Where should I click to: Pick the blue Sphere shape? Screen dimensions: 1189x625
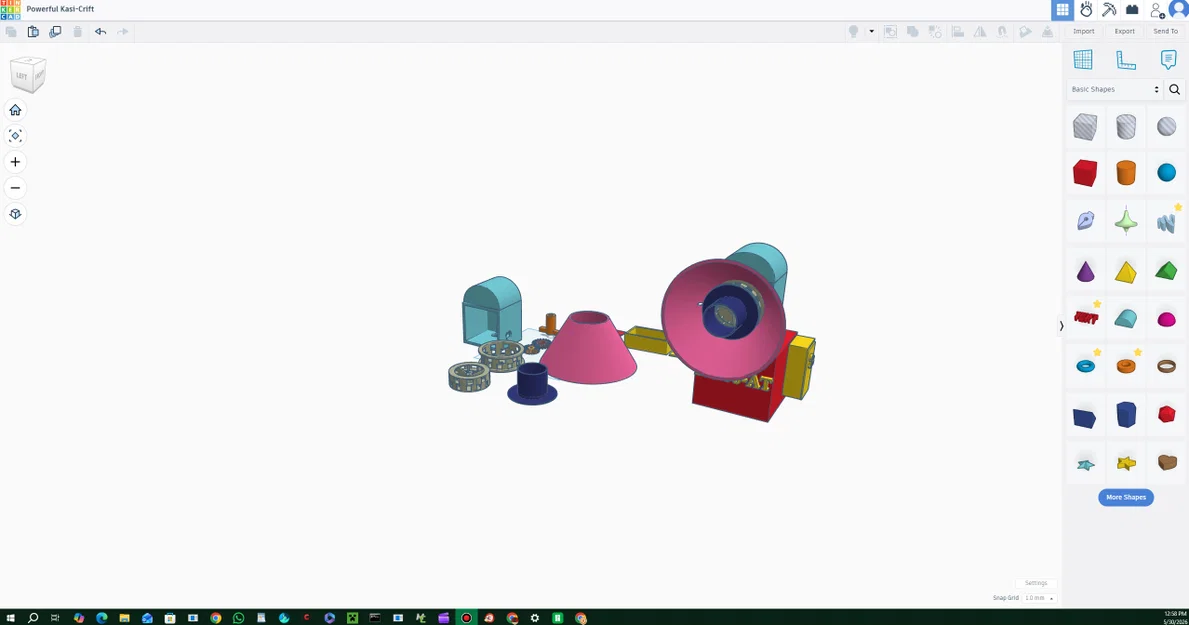coord(1166,173)
